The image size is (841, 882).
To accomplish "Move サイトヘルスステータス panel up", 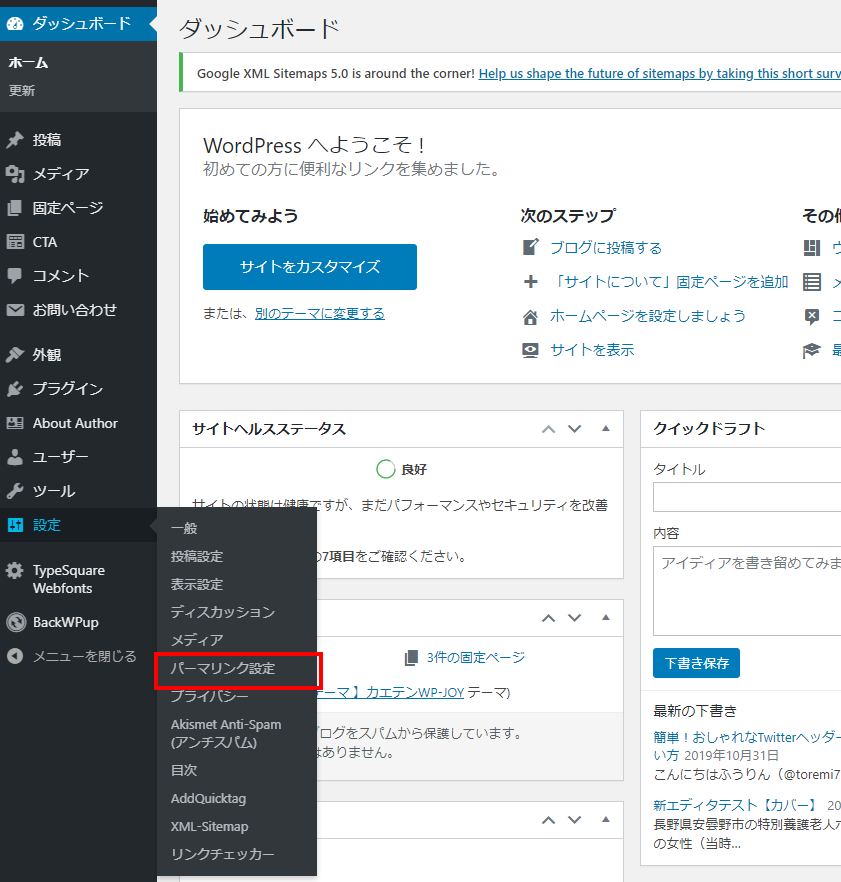I will point(548,429).
